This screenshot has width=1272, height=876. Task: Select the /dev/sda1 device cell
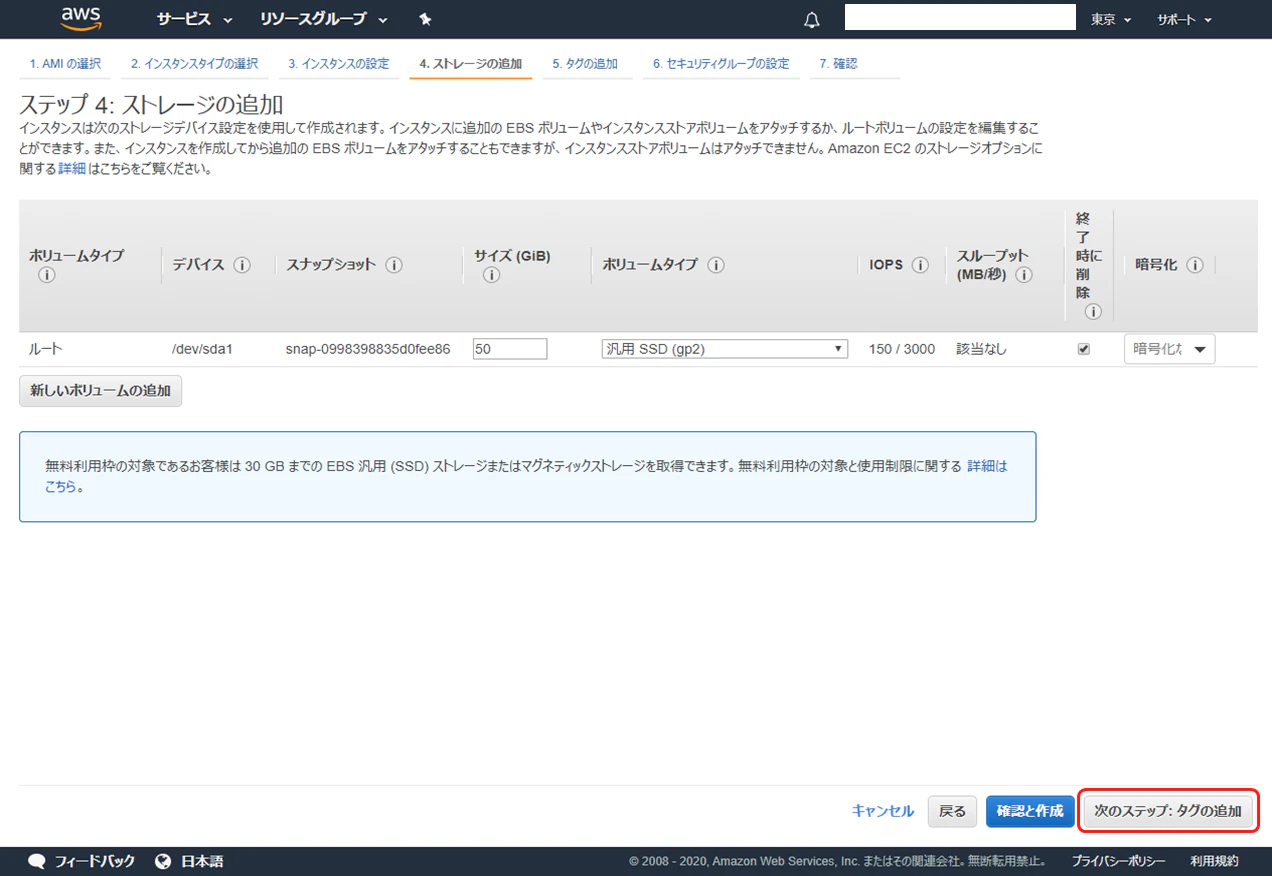pyautogui.click(x=202, y=349)
